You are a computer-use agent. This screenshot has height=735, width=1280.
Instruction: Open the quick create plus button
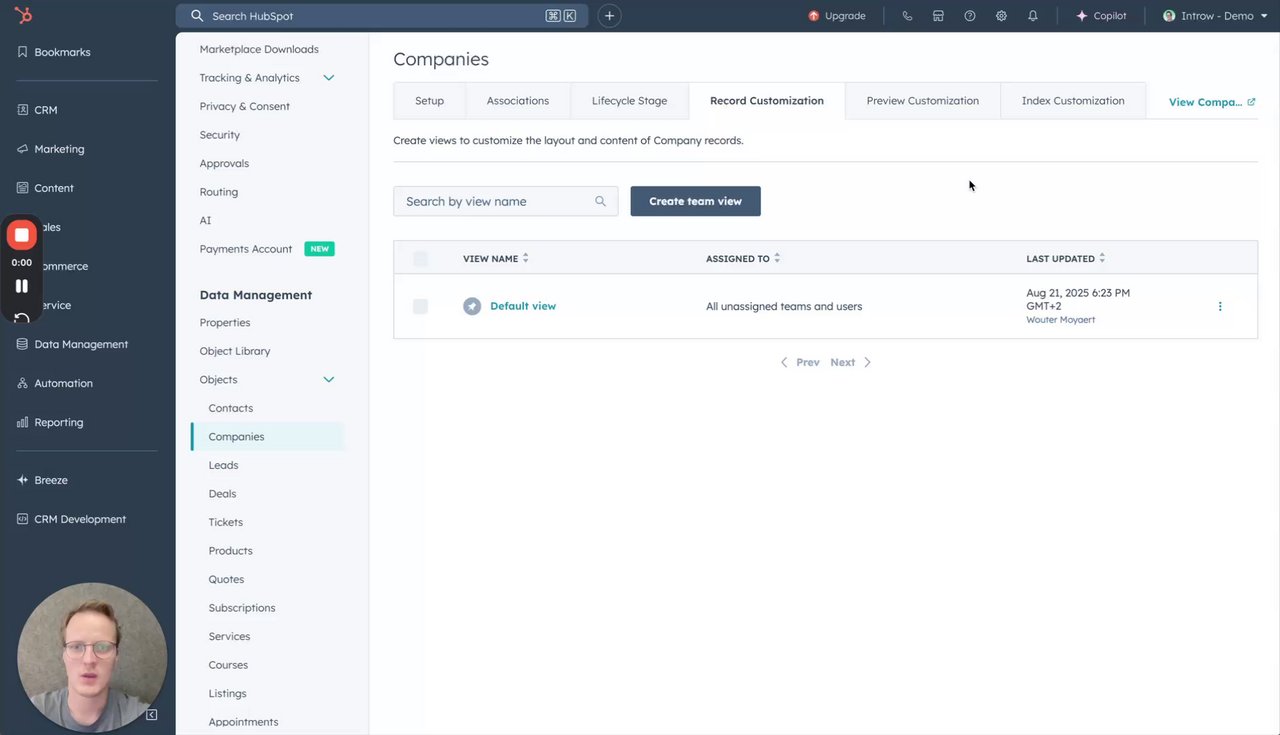[609, 16]
